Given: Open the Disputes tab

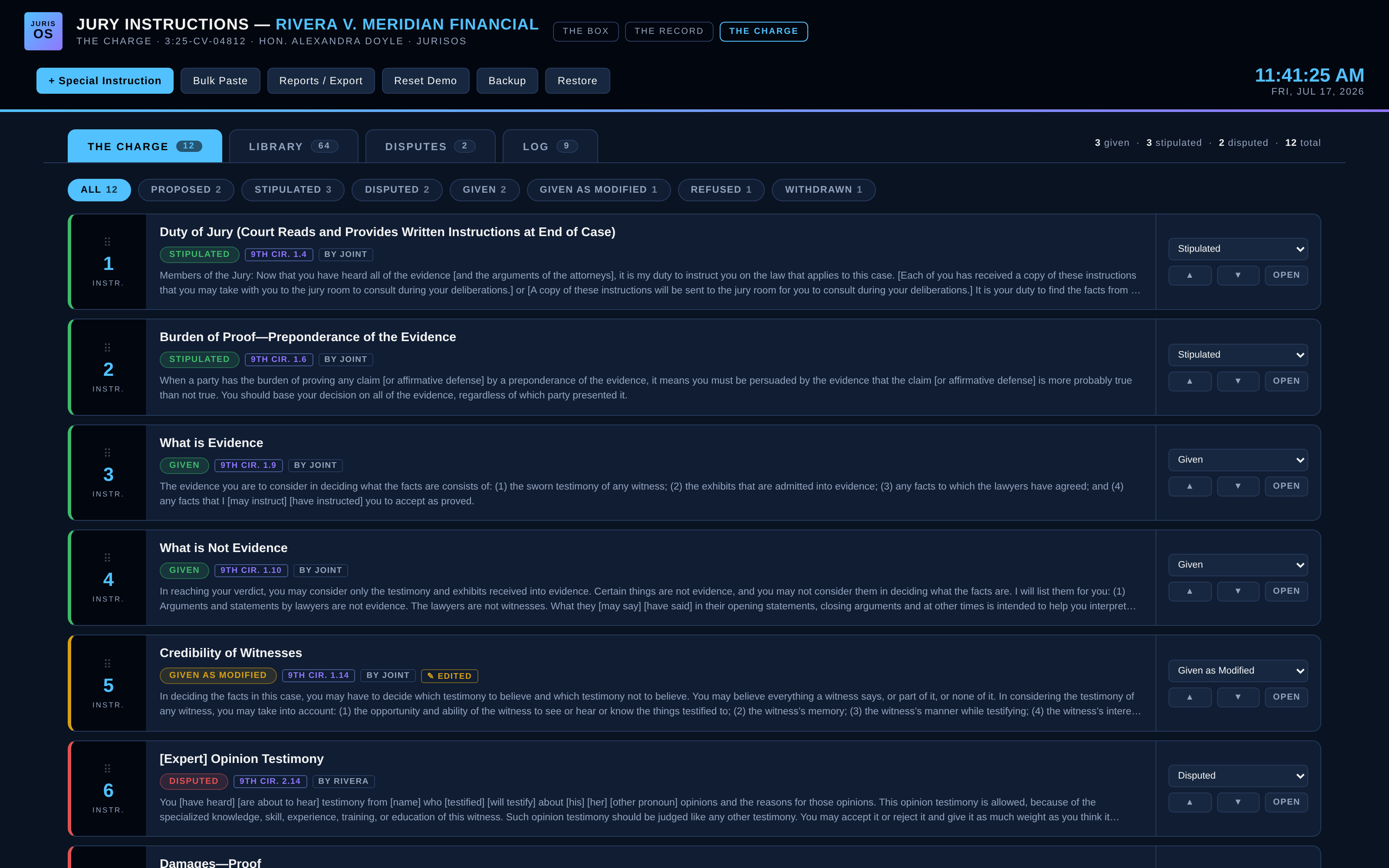Looking at the screenshot, I should click(430, 146).
